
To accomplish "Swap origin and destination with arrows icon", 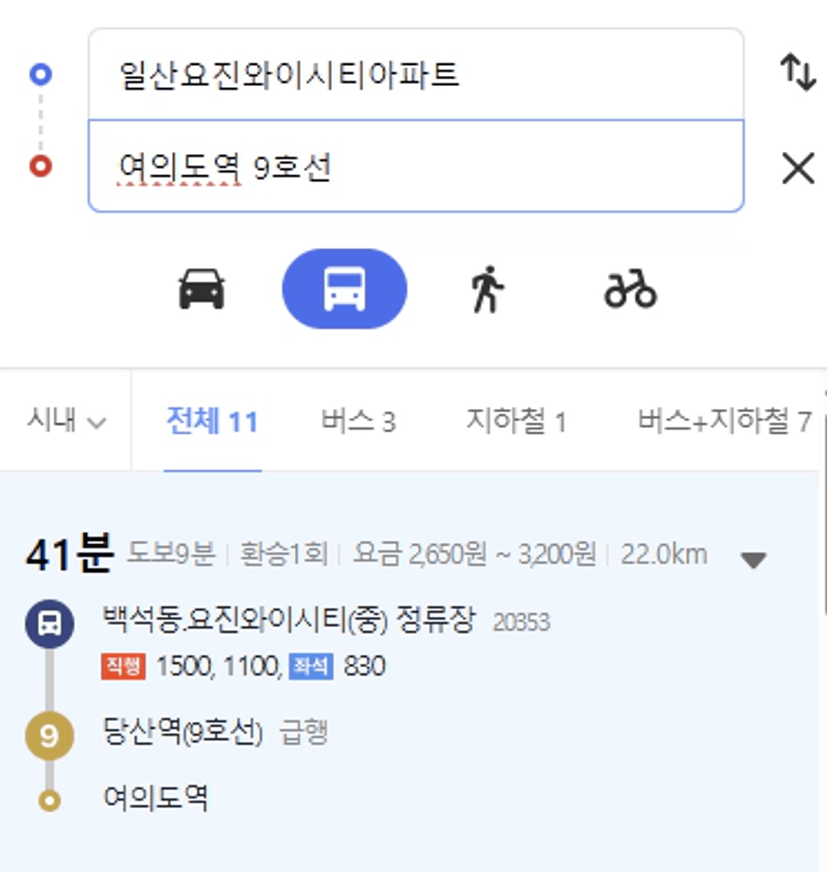I will pos(798,72).
